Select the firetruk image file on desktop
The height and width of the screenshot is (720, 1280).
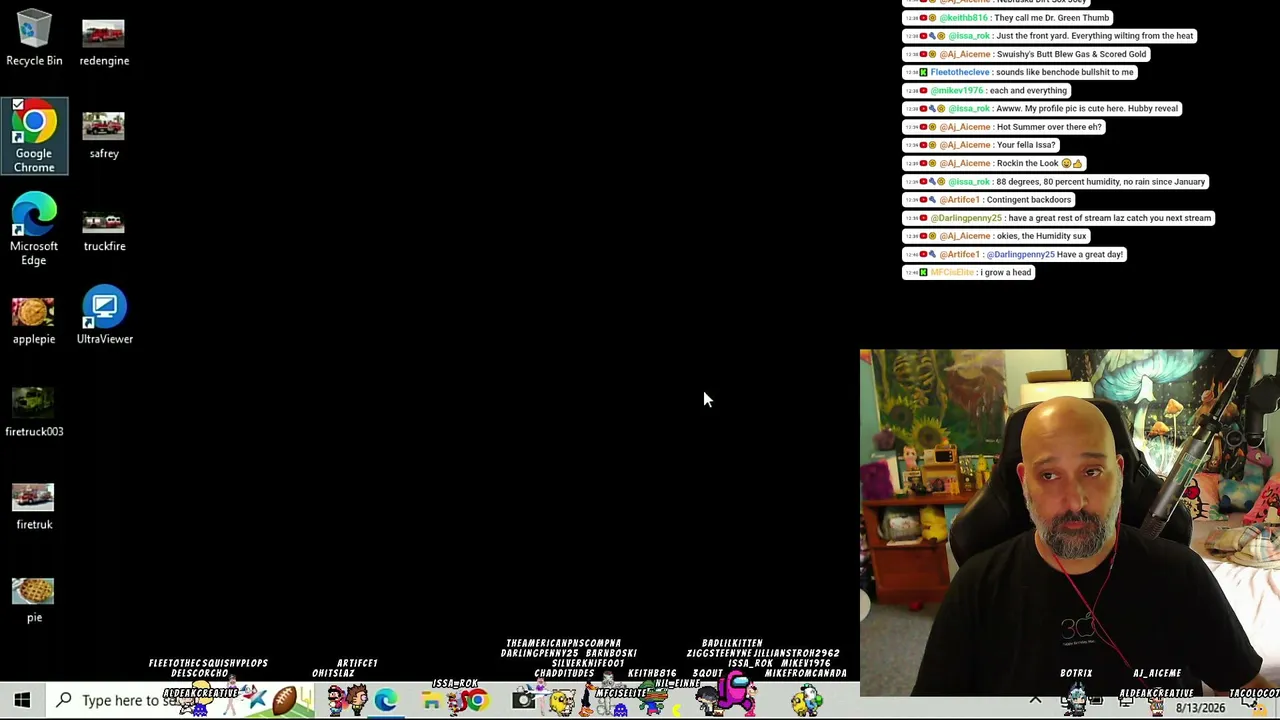(34, 506)
